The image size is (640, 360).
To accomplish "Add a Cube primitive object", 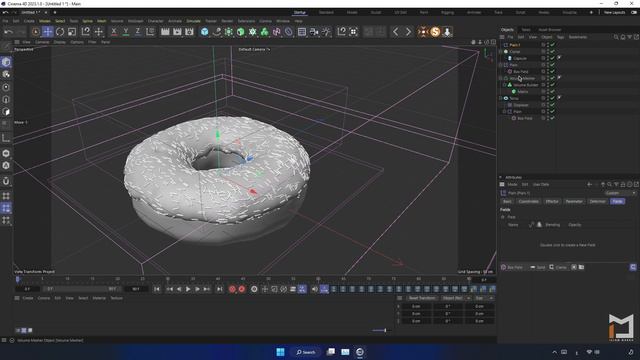I will [x=204, y=32].
